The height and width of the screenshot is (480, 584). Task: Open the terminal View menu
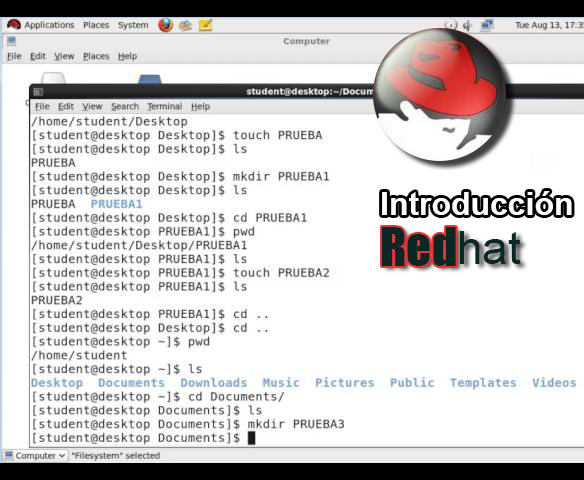92,107
